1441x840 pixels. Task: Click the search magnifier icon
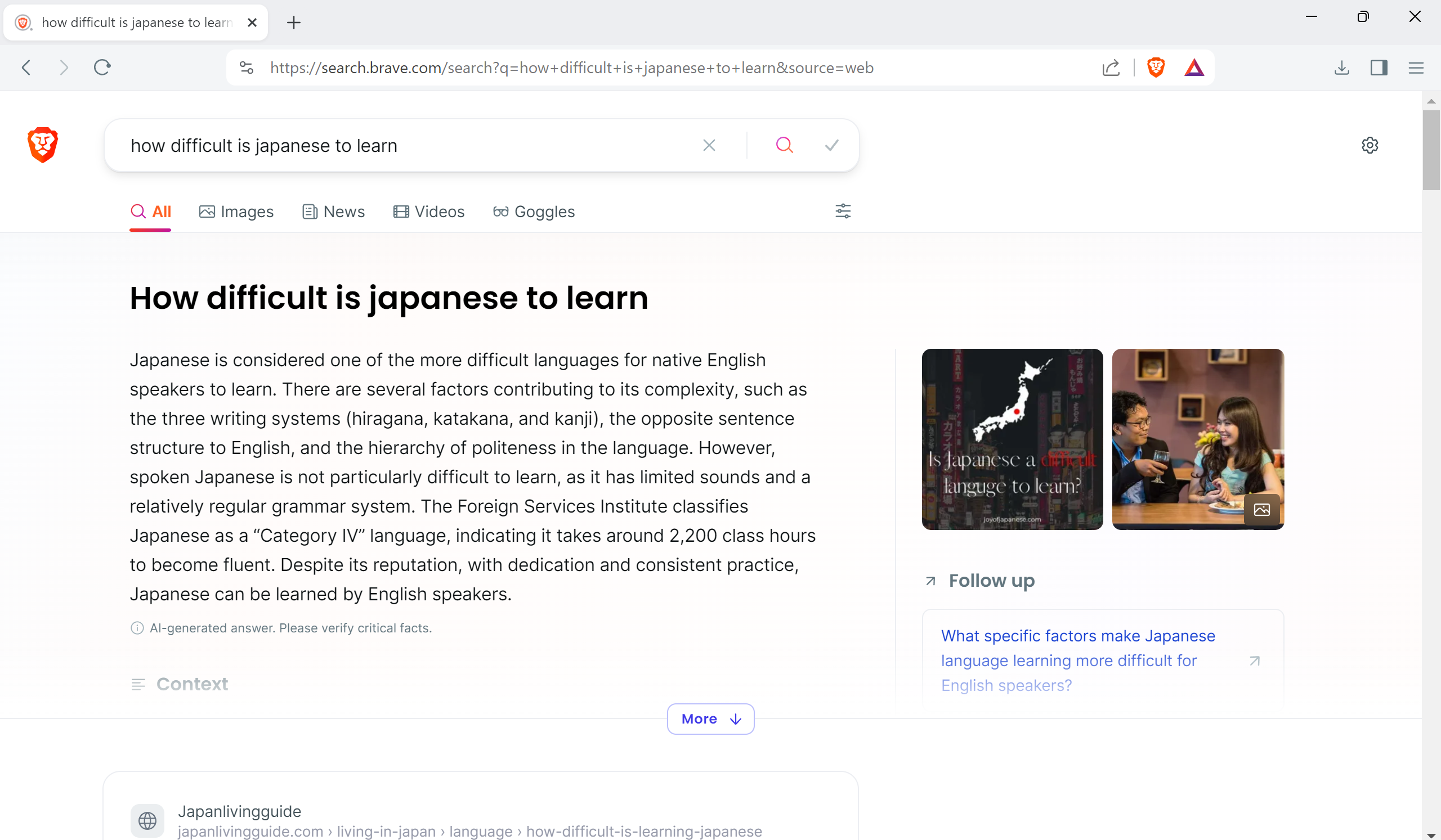click(x=783, y=144)
